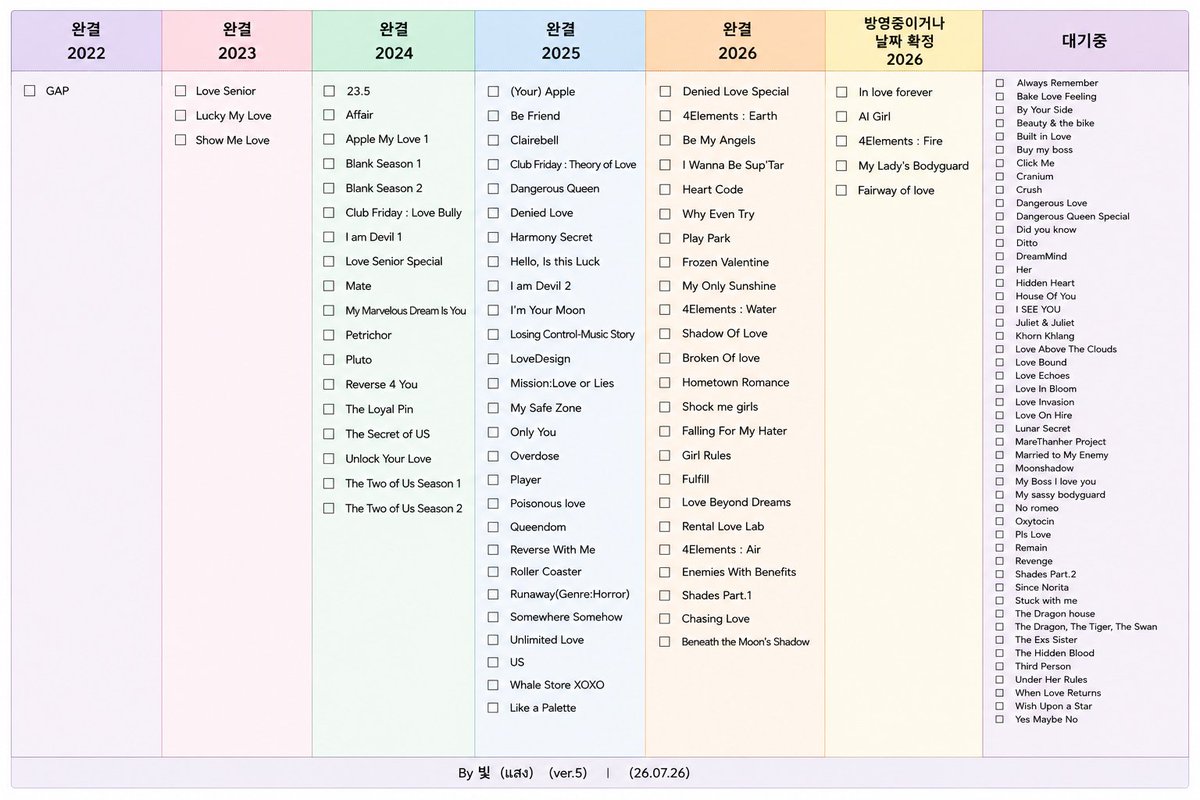Tick the AI Girl checkbox
1200x800 pixels.
click(x=841, y=117)
